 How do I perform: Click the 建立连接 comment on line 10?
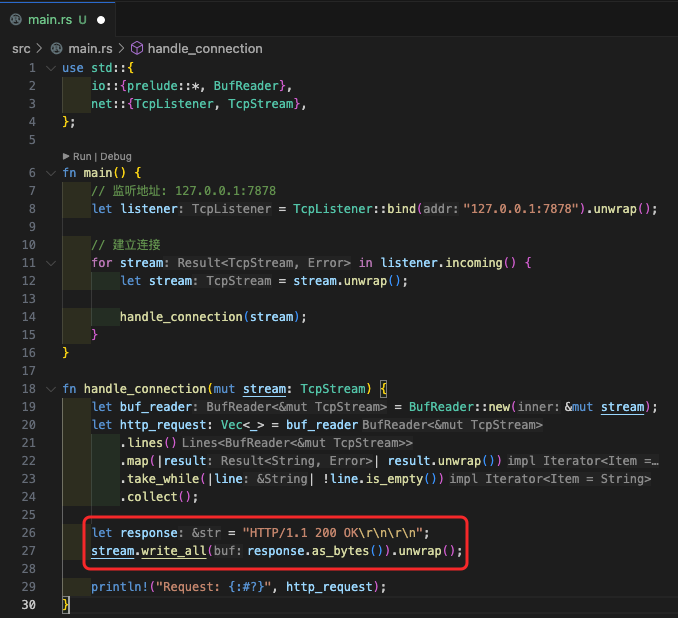[x=125, y=245]
